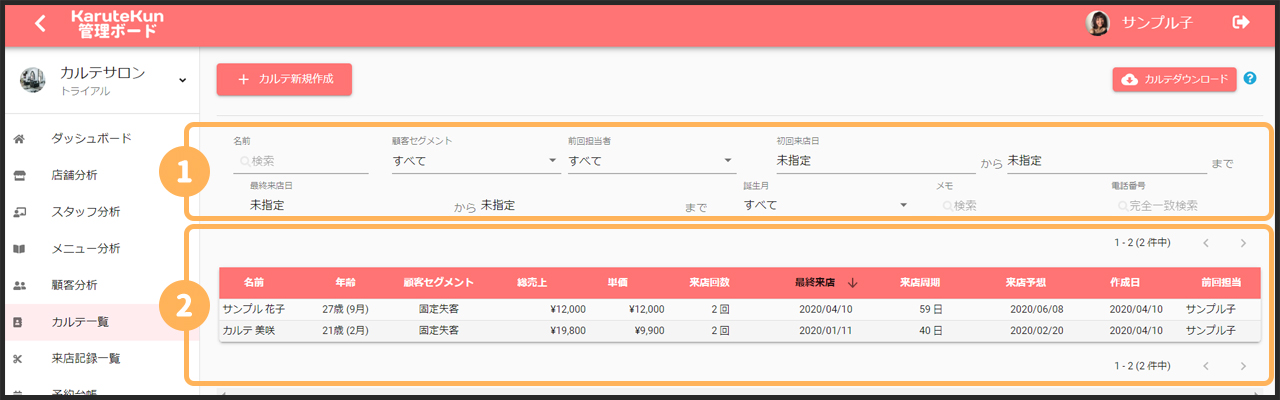Sort table by 顧客セグメント column header
The height and width of the screenshot is (400, 1280).
pos(438,282)
